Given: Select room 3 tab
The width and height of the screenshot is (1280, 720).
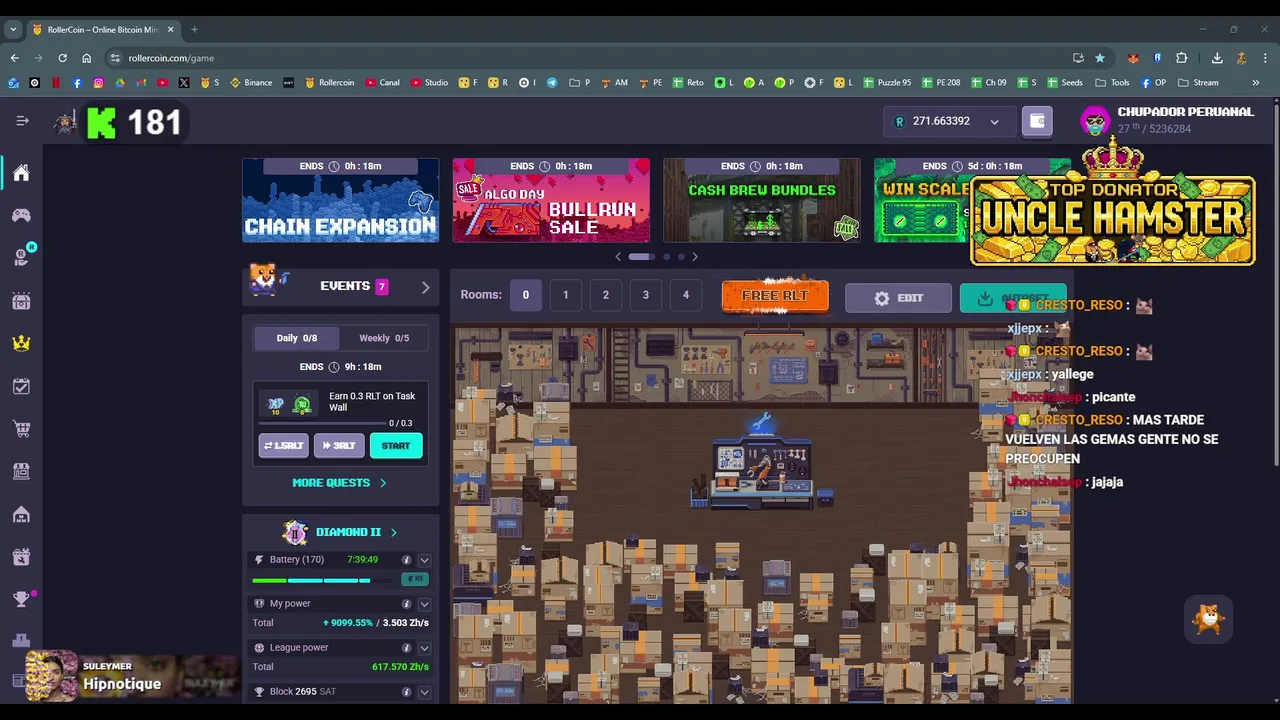Looking at the screenshot, I should pyautogui.click(x=645, y=295).
